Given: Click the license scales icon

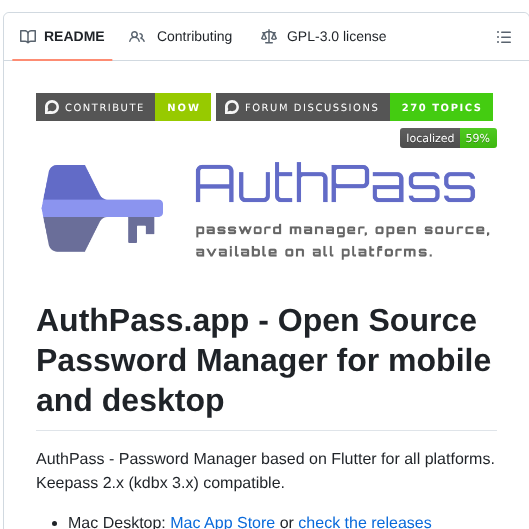Looking at the screenshot, I should pos(269,36).
